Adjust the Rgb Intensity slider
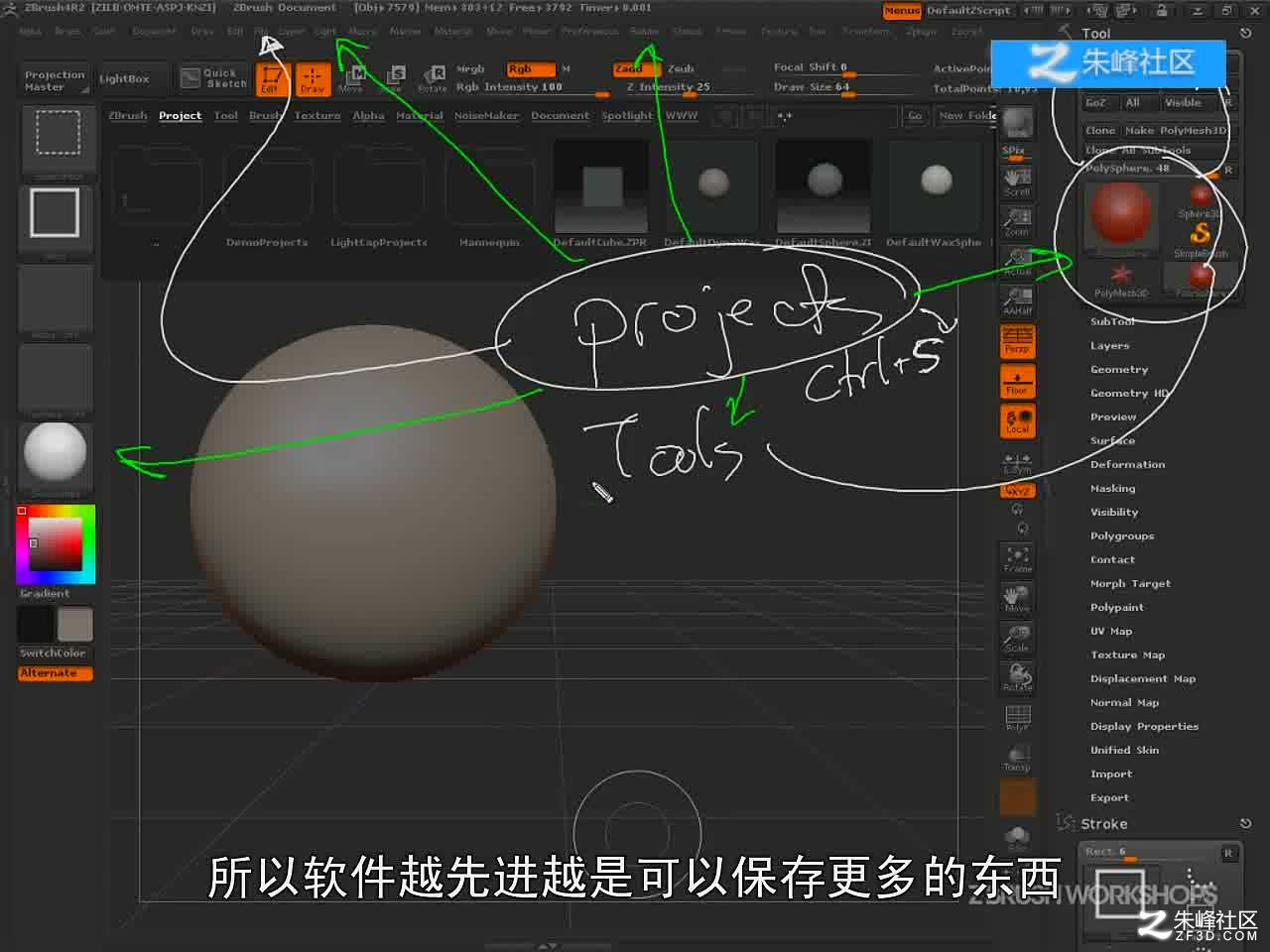Image resolution: width=1270 pixels, height=952 pixels. click(x=533, y=88)
